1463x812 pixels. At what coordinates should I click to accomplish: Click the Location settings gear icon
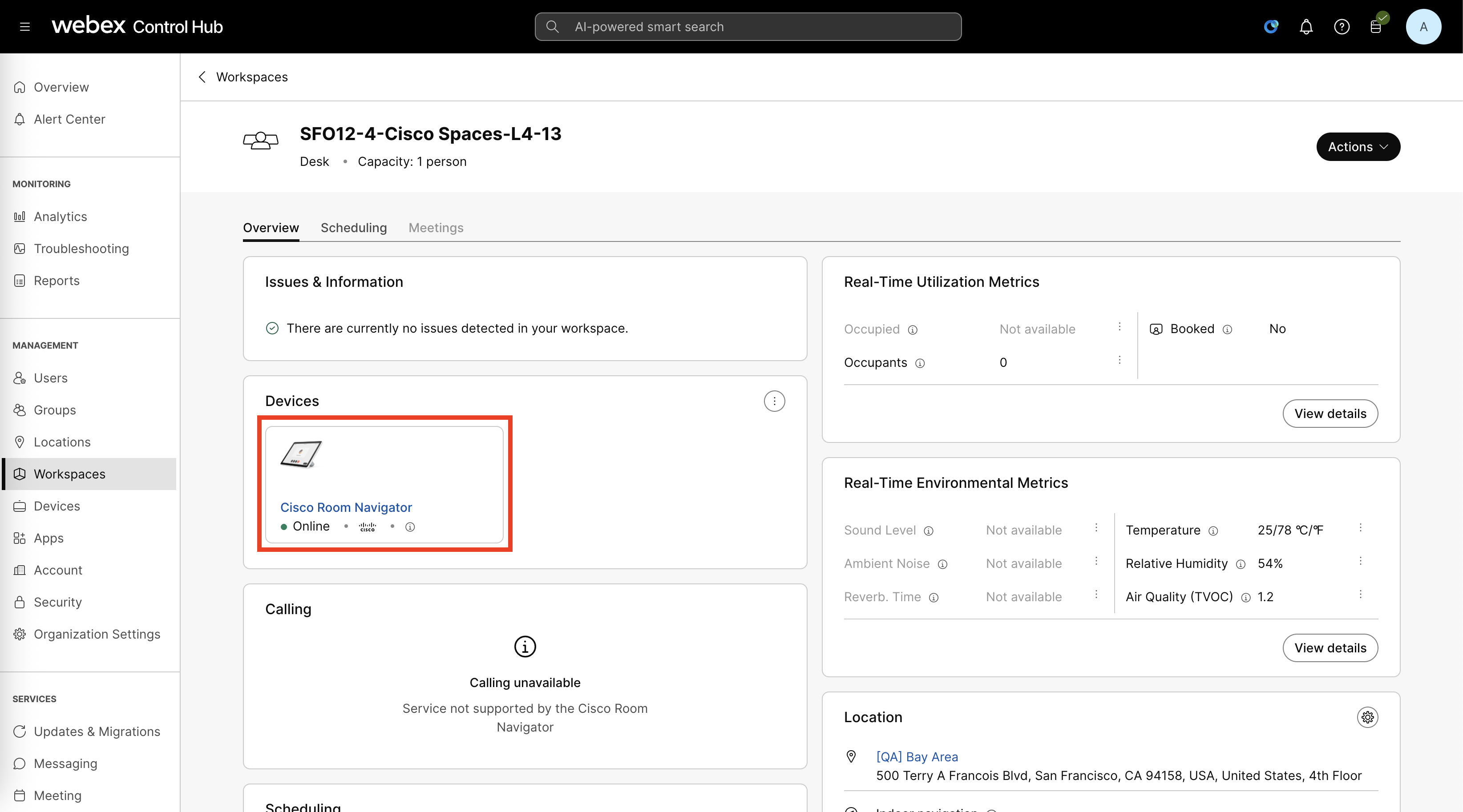pos(1367,717)
